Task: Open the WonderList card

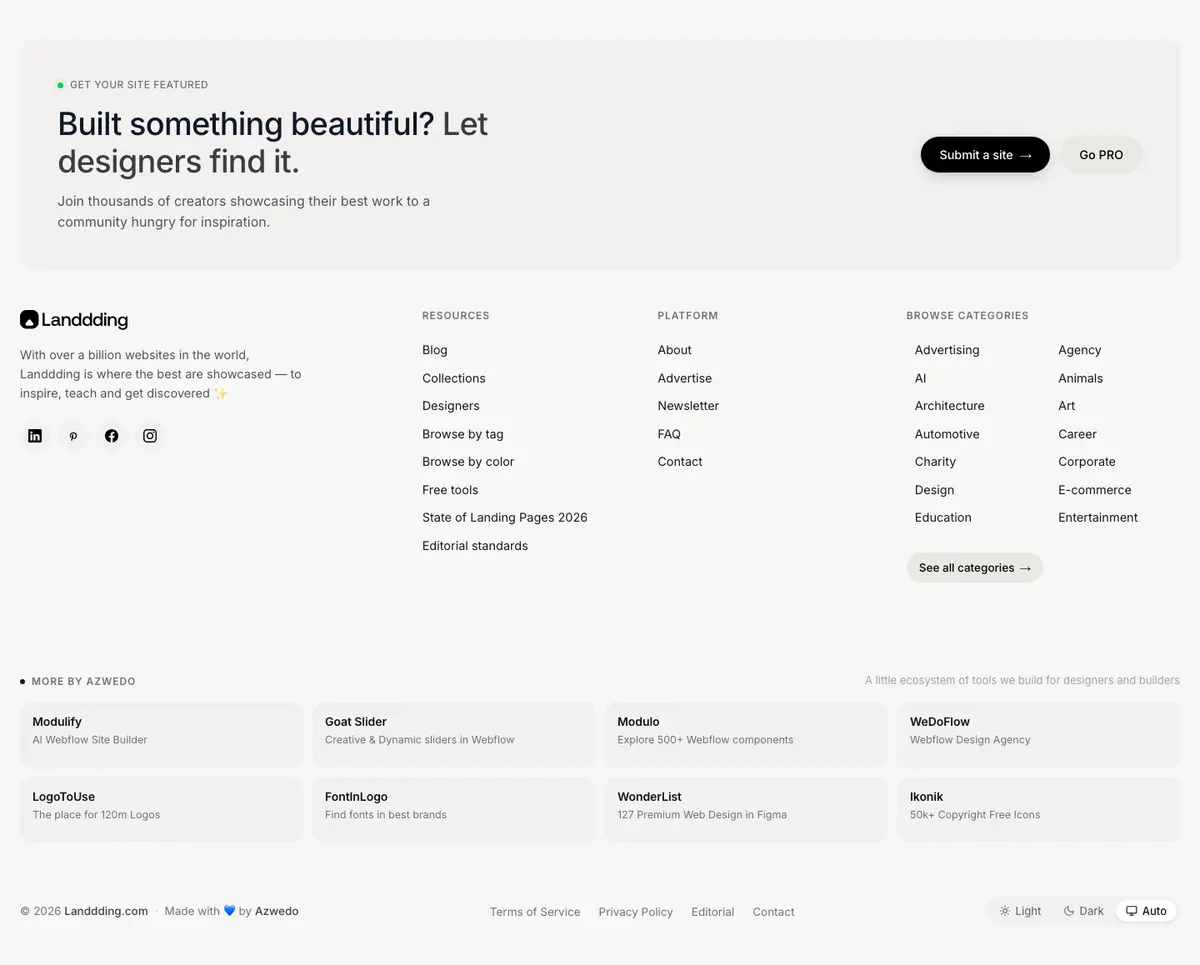Action: click(x=746, y=808)
